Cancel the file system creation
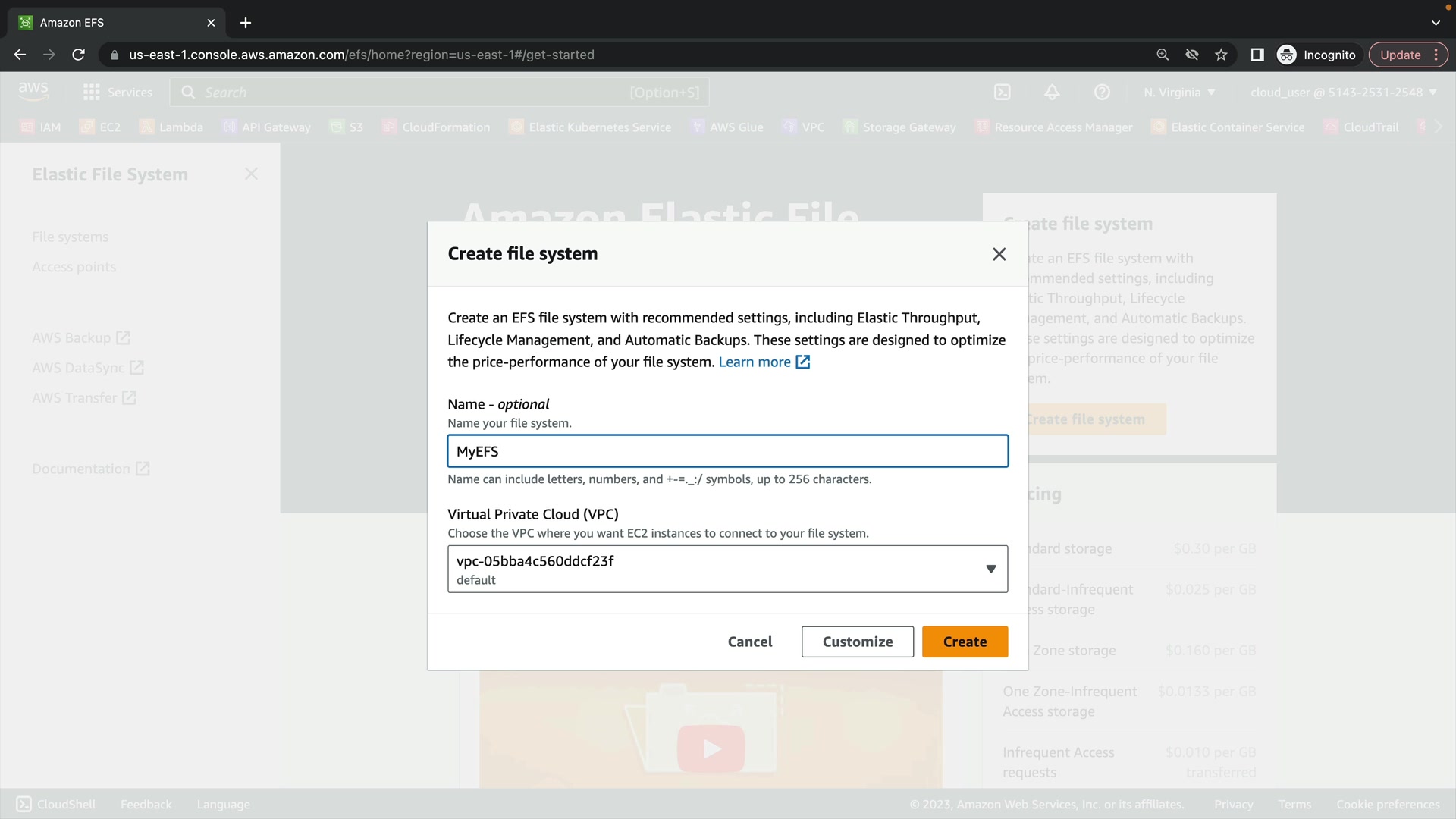Screen dimensions: 1456x819 [x=749, y=642]
